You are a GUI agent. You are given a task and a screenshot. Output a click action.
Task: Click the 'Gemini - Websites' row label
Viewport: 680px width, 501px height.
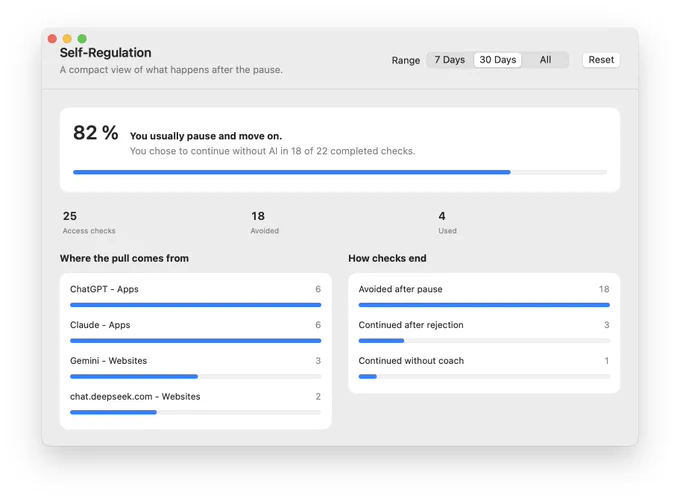pyautogui.click(x=108, y=361)
